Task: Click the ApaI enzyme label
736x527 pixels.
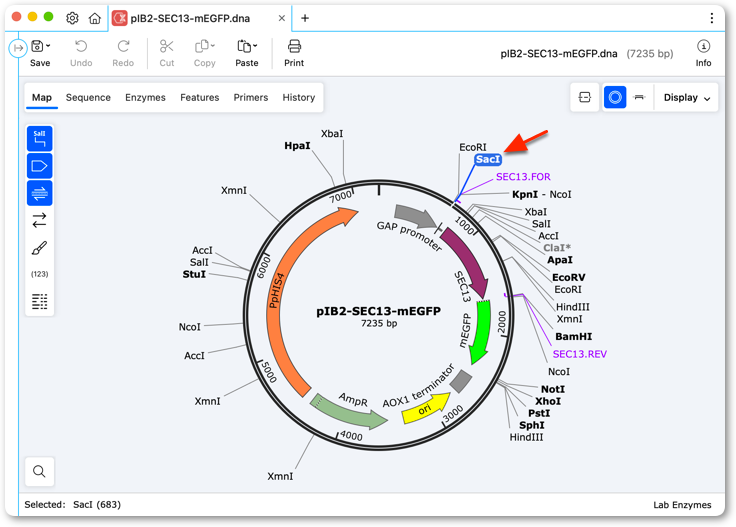Action: coord(560,260)
